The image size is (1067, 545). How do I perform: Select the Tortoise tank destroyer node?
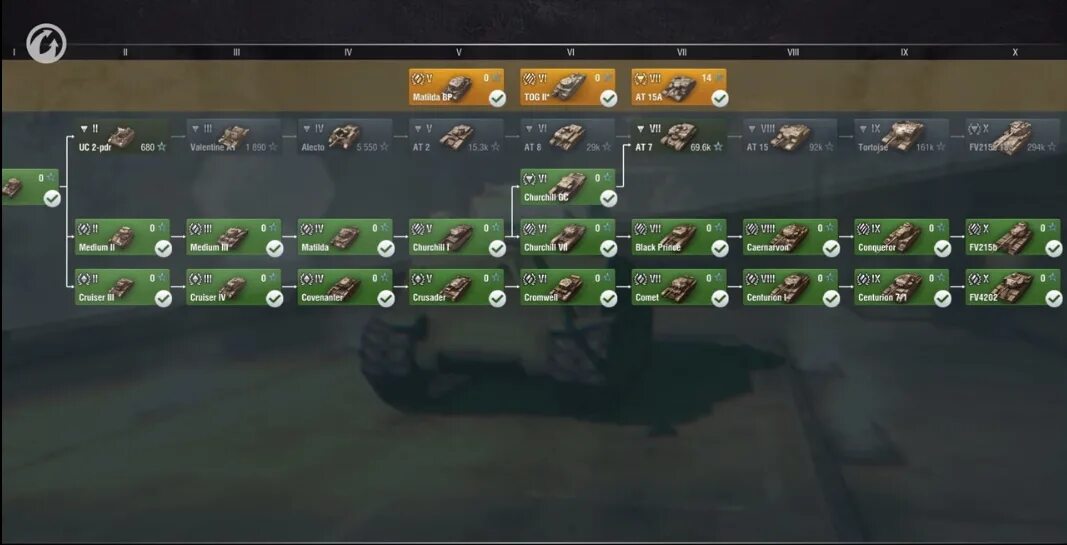point(902,137)
